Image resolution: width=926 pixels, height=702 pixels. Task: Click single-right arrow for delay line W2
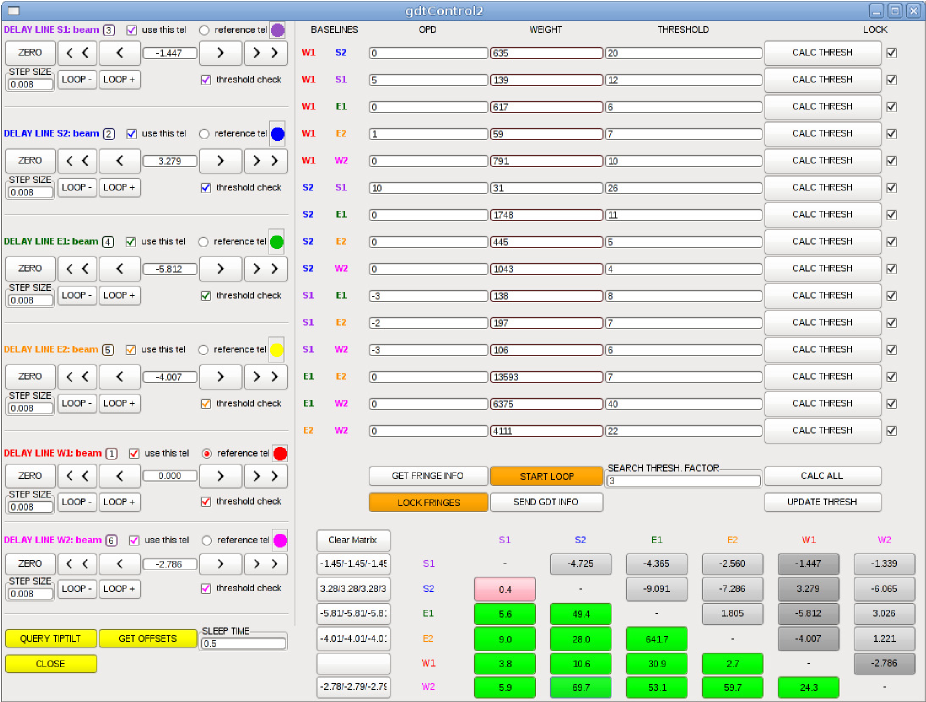tap(220, 564)
